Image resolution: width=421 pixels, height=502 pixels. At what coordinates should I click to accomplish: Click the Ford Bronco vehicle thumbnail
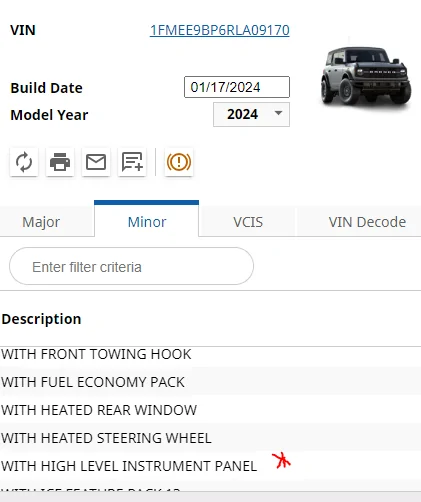[x=366, y=75]
